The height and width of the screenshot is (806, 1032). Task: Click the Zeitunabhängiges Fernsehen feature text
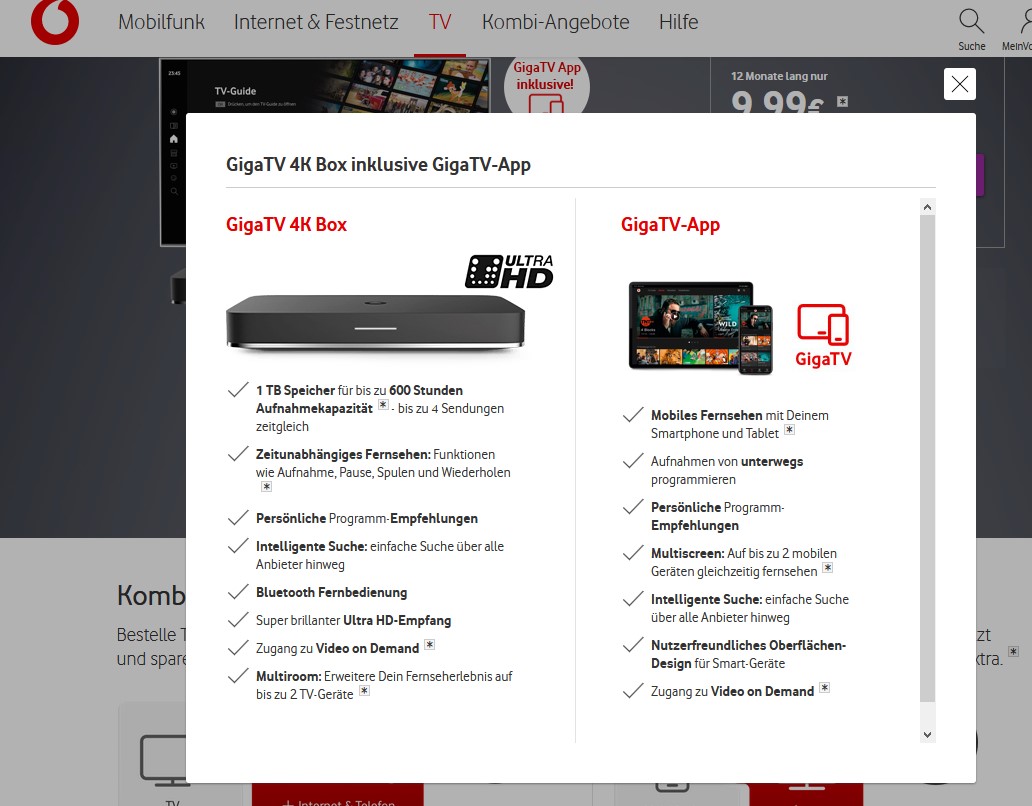(383, 463)
